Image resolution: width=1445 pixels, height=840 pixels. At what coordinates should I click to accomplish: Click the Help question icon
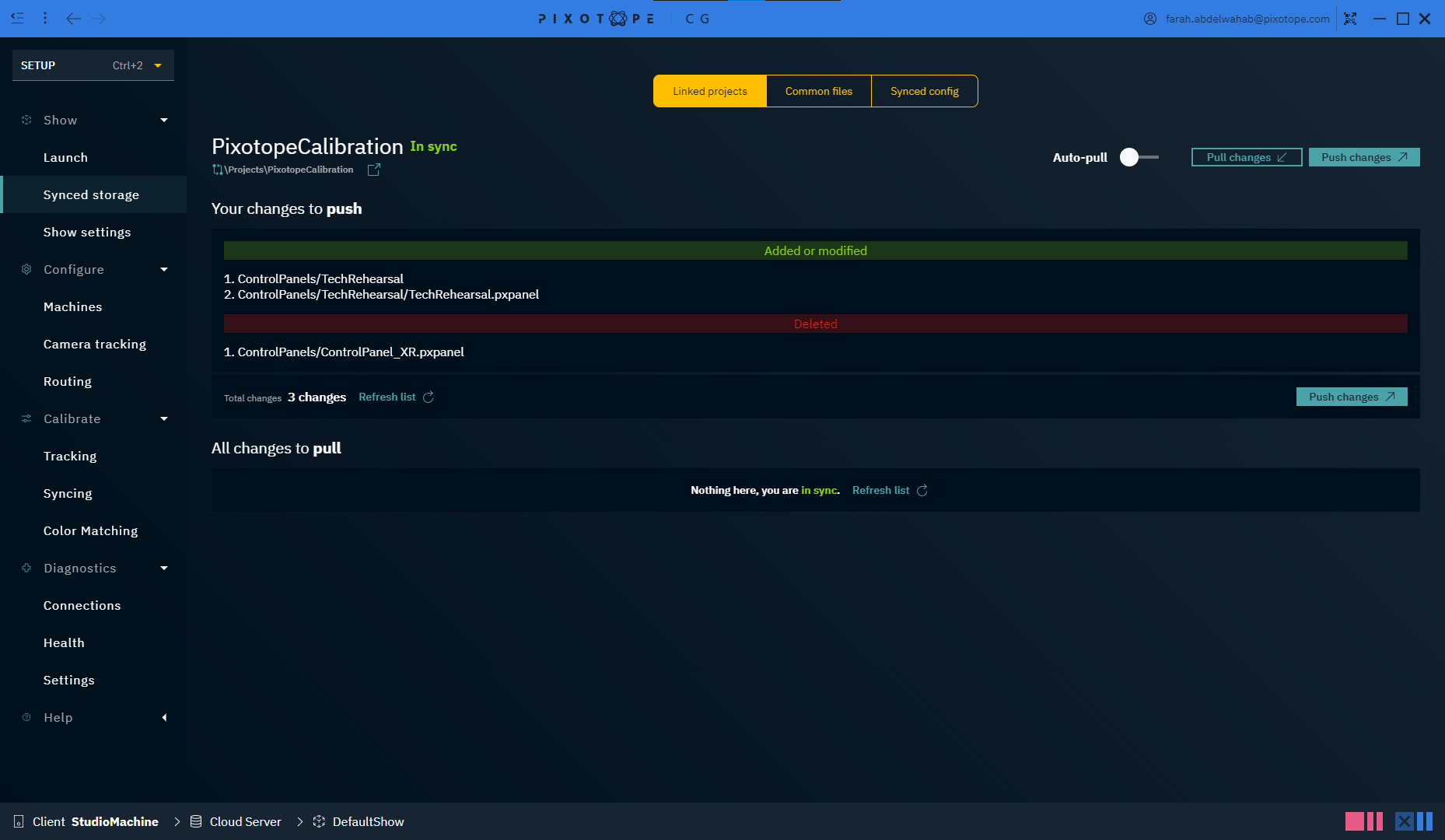tap(26, 717)
